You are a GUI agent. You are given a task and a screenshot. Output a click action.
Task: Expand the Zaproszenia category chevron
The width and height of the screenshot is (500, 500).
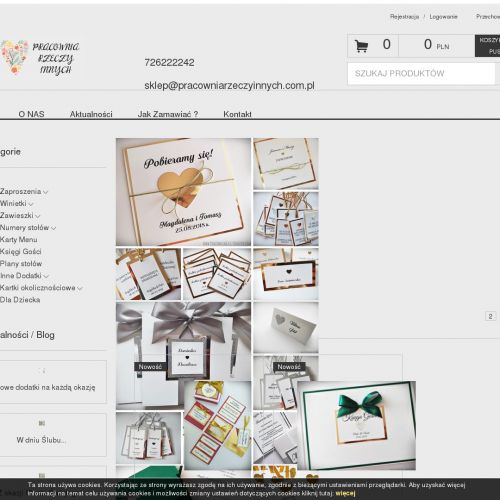pos(46,192)
